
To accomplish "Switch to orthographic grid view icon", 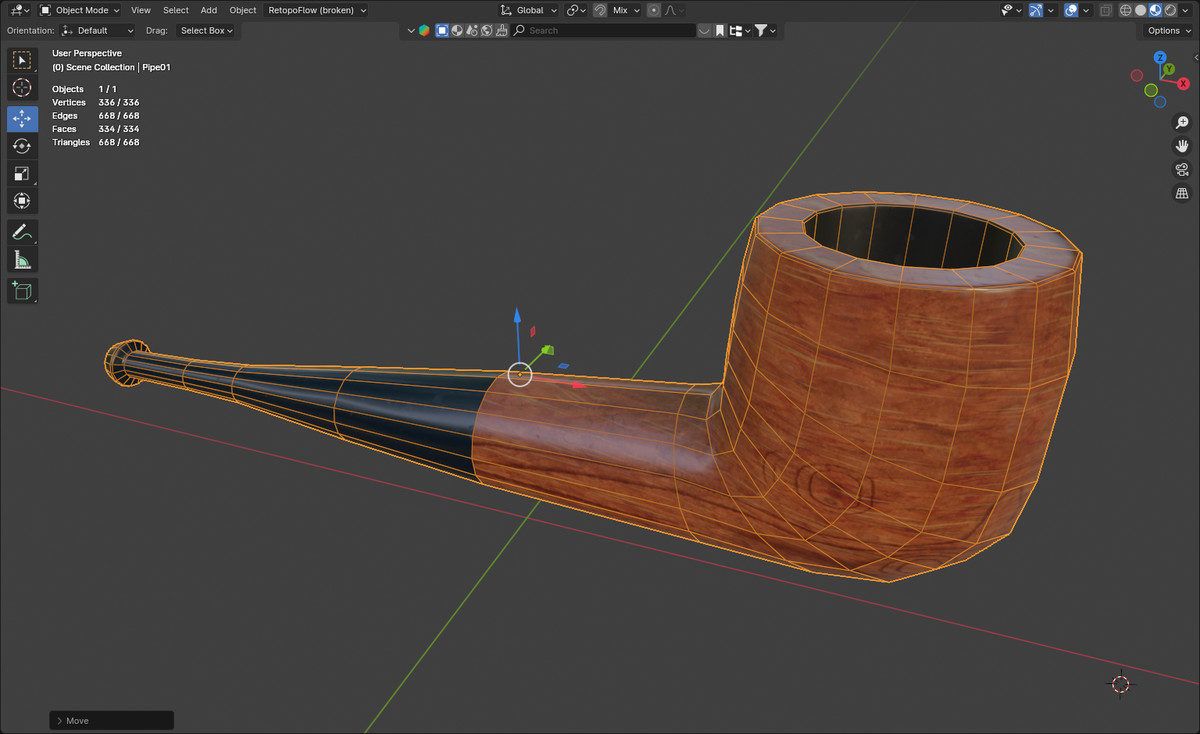I will pos(1181,193).
